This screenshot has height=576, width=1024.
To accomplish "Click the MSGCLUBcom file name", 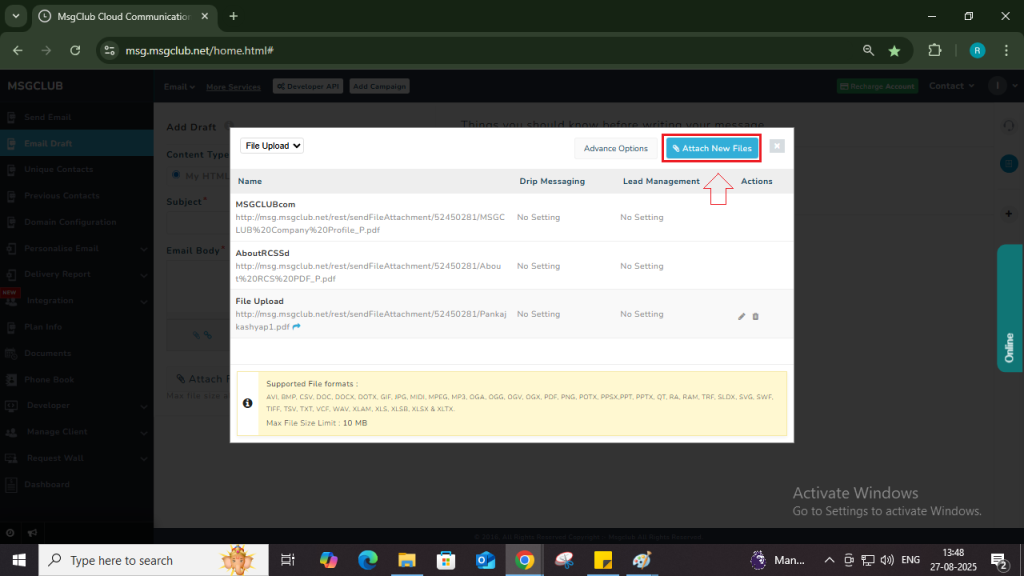I will click(265, 204).
